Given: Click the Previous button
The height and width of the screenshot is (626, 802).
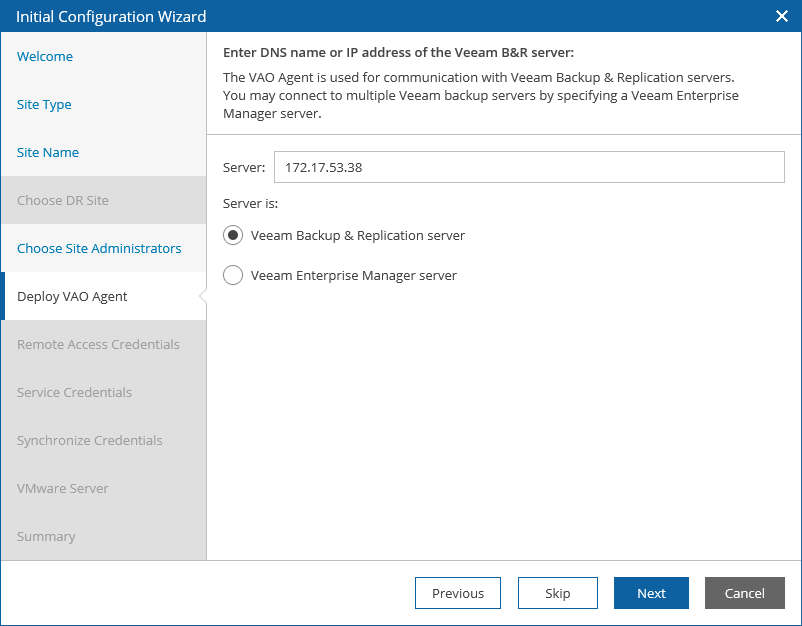Looking at the screenshot, I should point(458,593).
